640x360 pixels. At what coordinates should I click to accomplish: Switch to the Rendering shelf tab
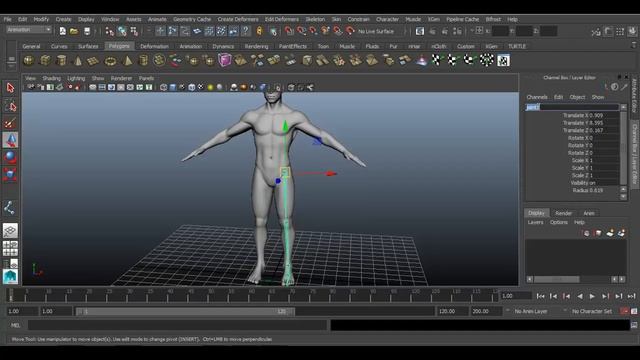click(x=256, y=46)
